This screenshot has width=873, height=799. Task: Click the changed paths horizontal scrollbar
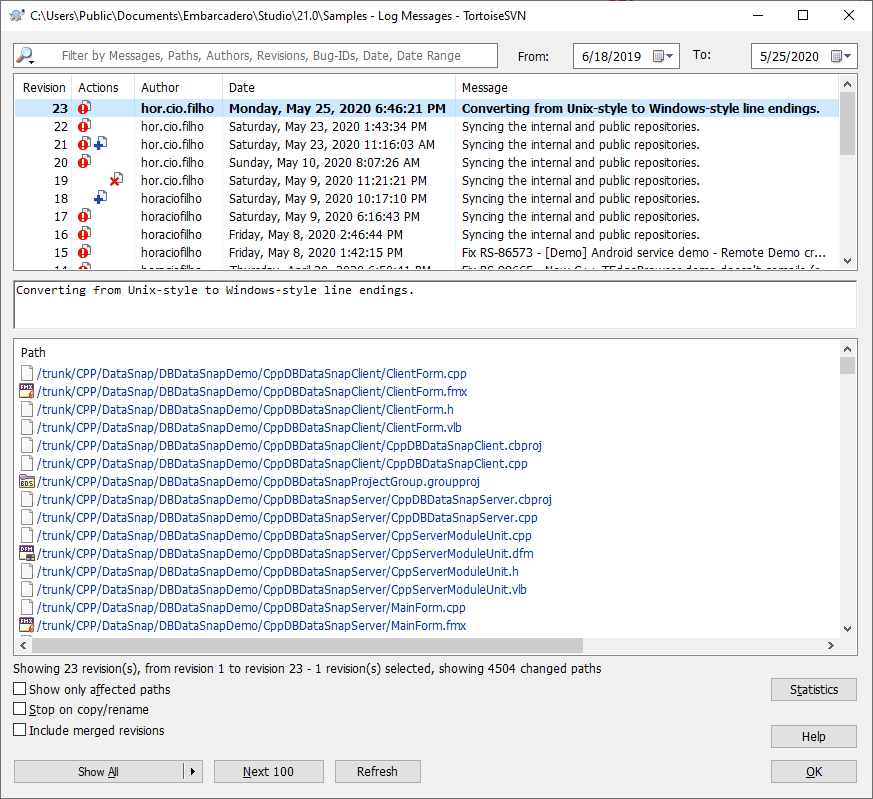pos(300,646)
